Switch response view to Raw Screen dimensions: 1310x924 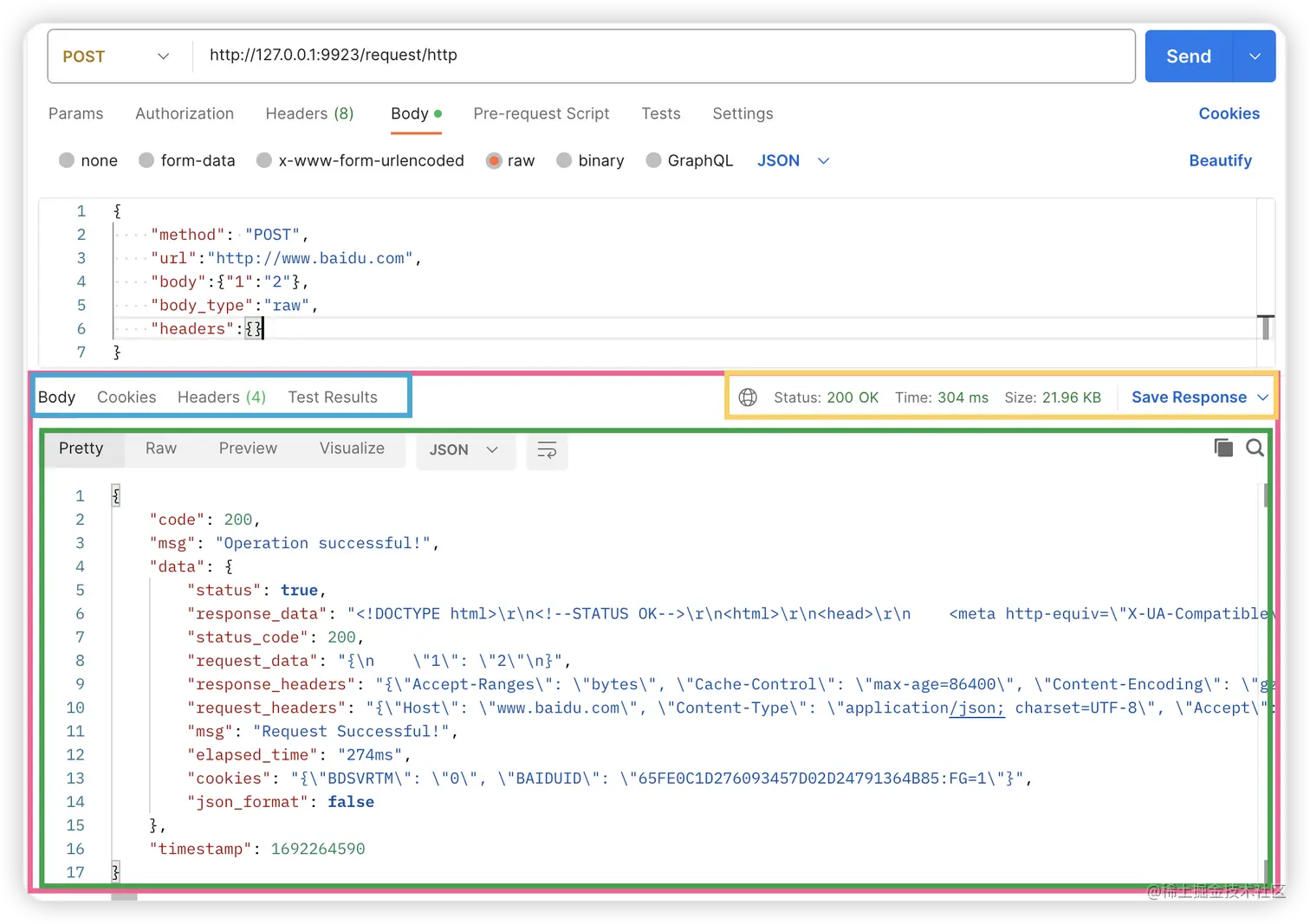click(161, 449)
